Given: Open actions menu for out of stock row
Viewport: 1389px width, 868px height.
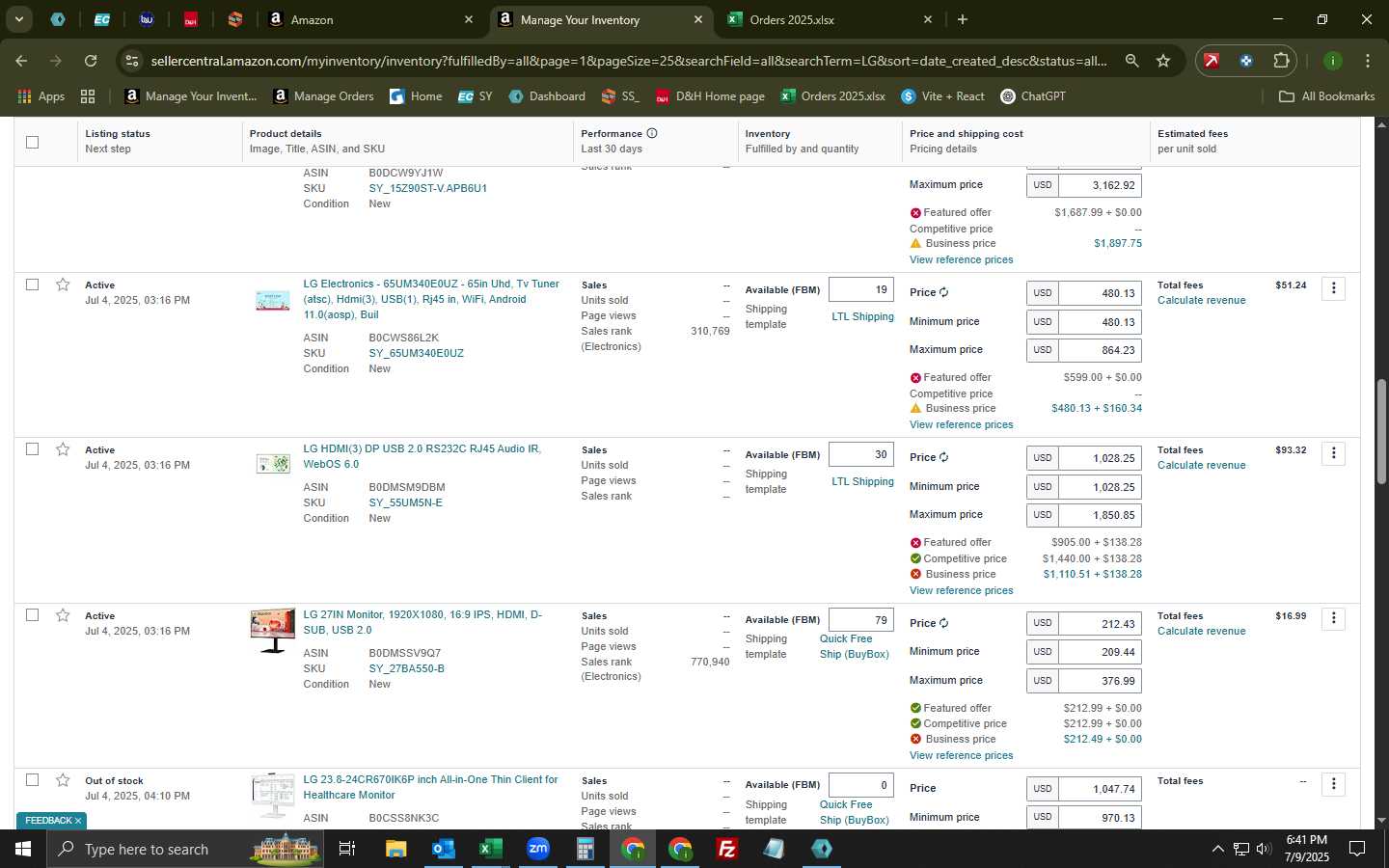Looking at the screenshot, I should [1334, 784].
